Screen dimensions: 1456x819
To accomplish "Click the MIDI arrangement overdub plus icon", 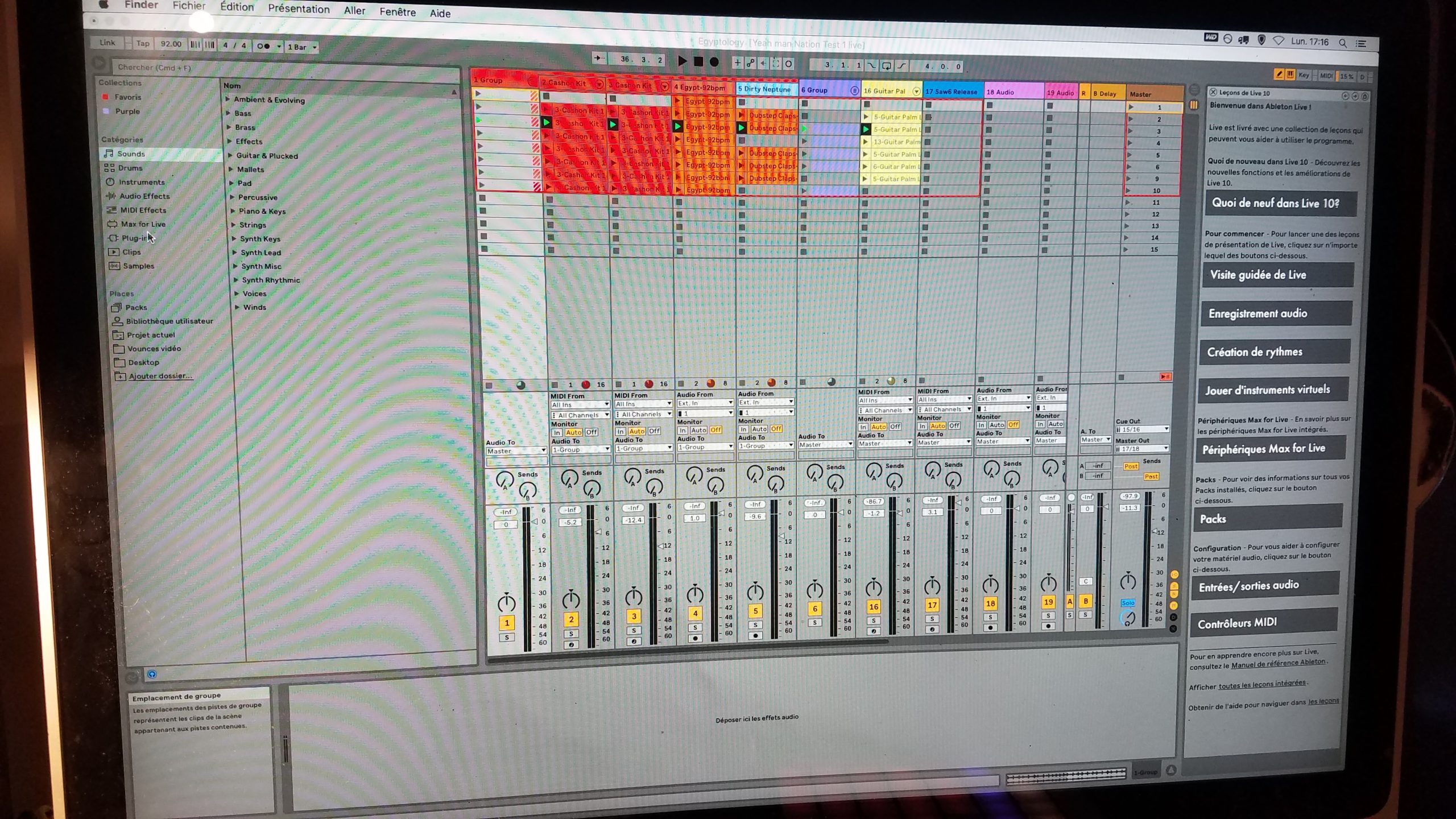I will click(x=738, y=63).
